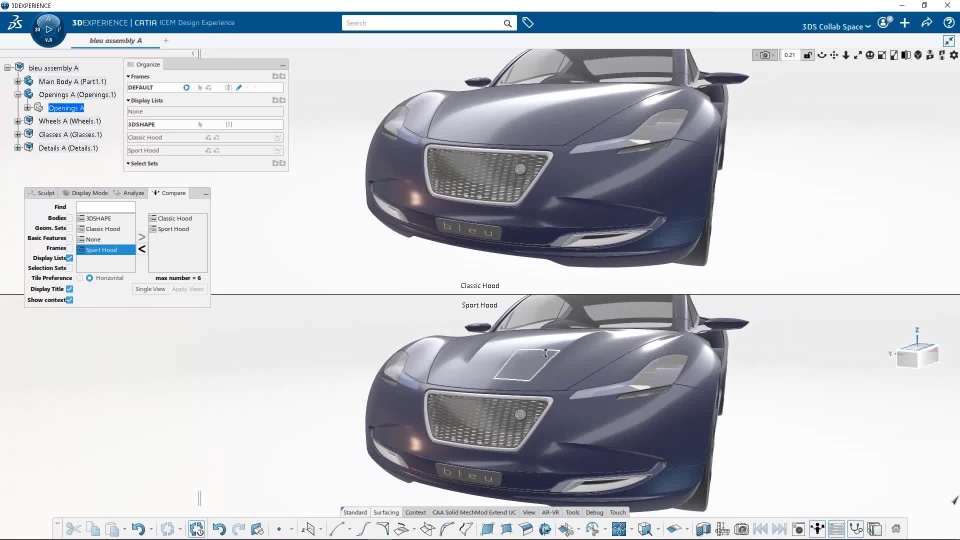Click the Copy icon in bottom toolbar
The width and height of the screenshot is (960, 540).
pos(93,528)
